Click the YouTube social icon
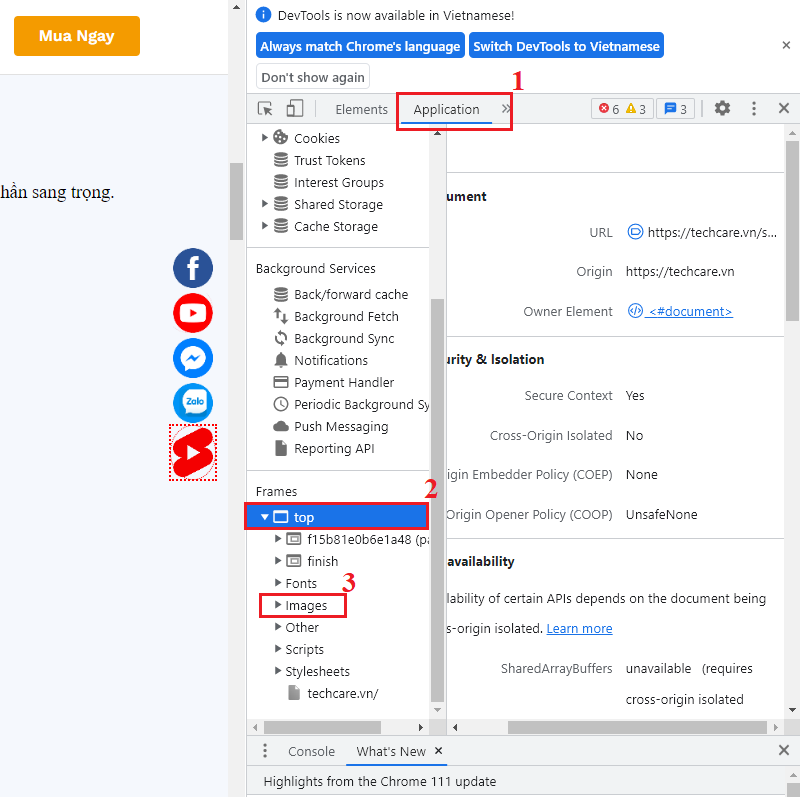 (x=193, y=313)
